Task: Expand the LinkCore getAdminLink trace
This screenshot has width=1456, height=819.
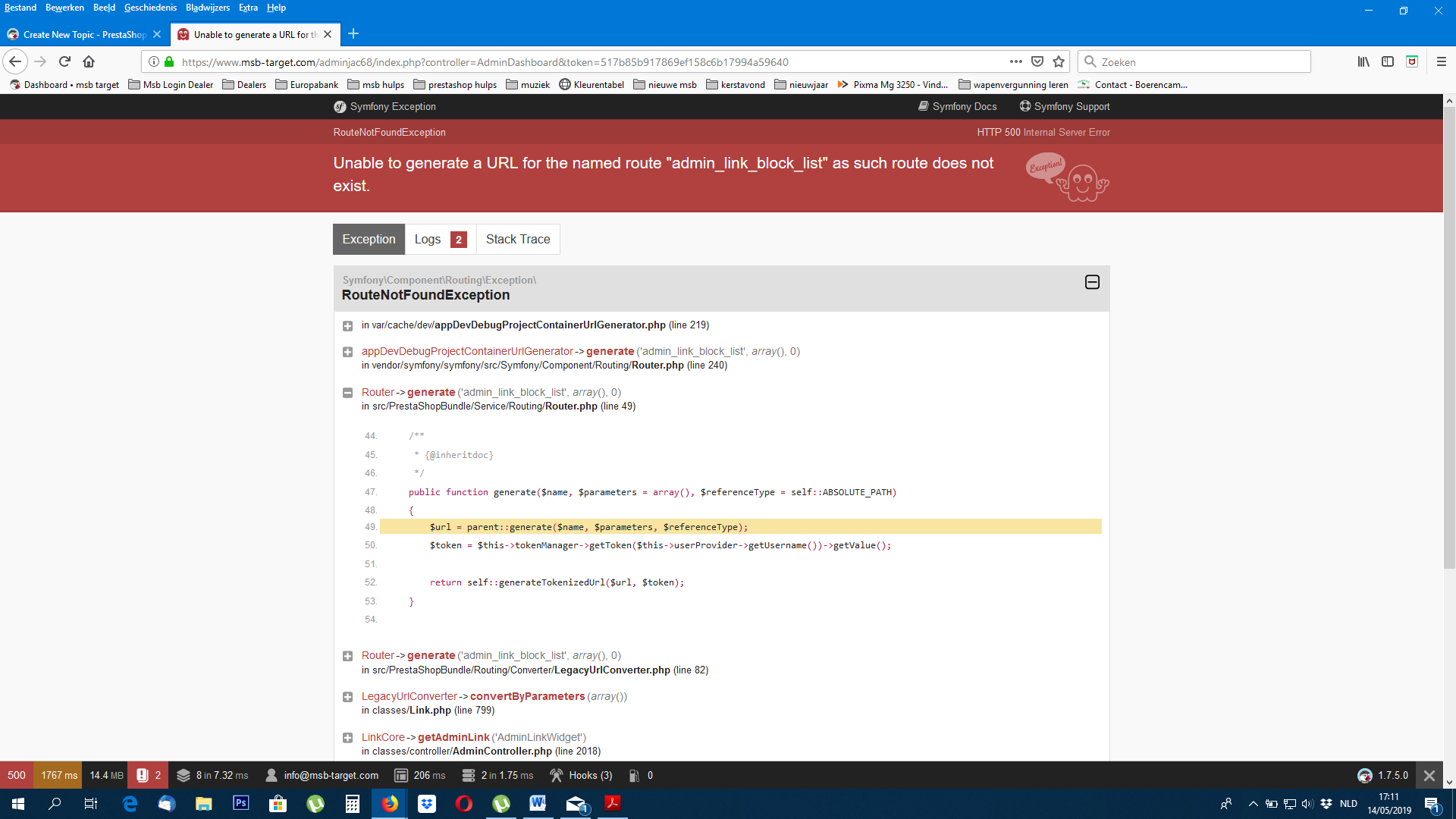Action: (347, 738)
